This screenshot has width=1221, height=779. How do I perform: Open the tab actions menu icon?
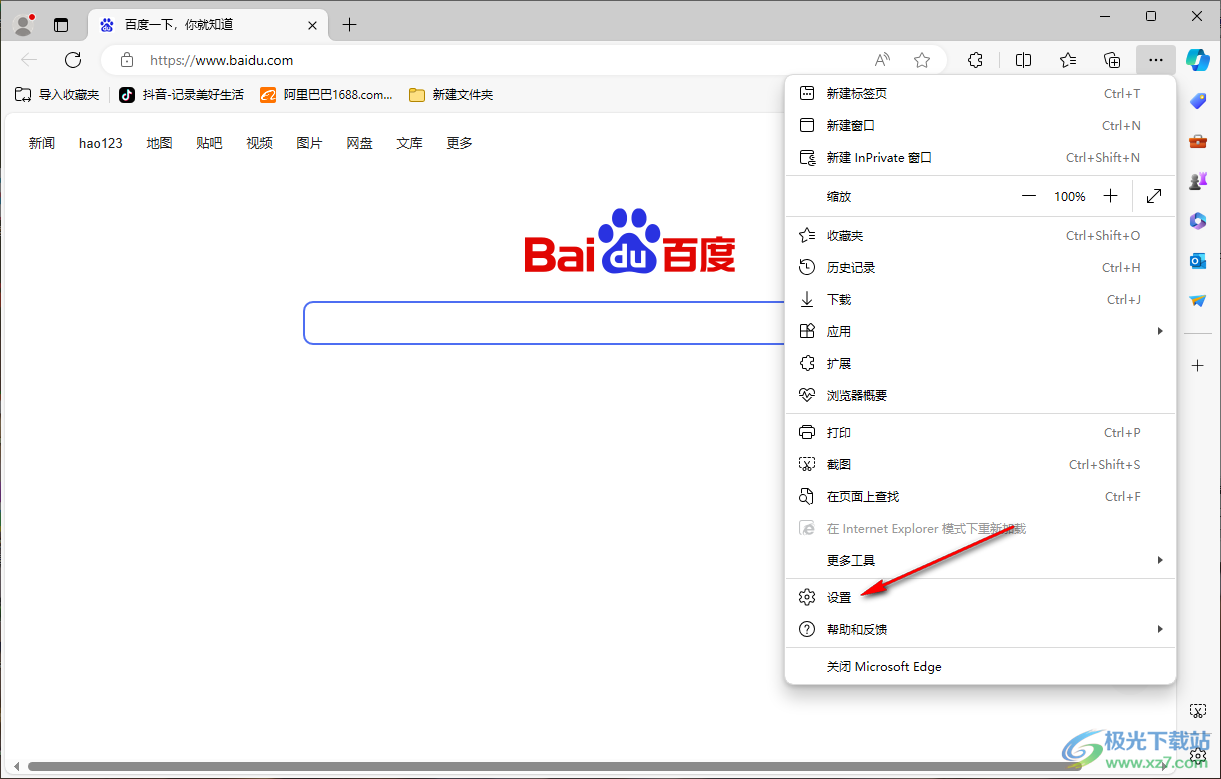pyautogui.click(x=61, y=24)
